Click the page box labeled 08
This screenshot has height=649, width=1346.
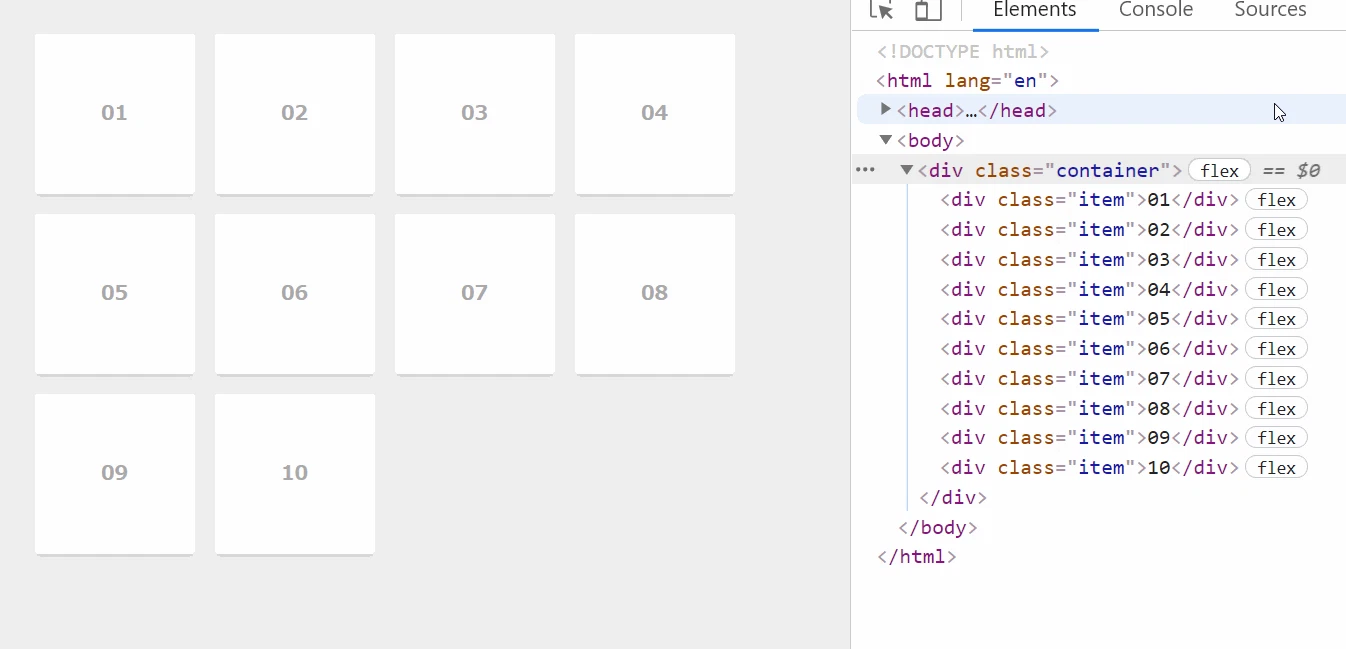tap(655, 294)
